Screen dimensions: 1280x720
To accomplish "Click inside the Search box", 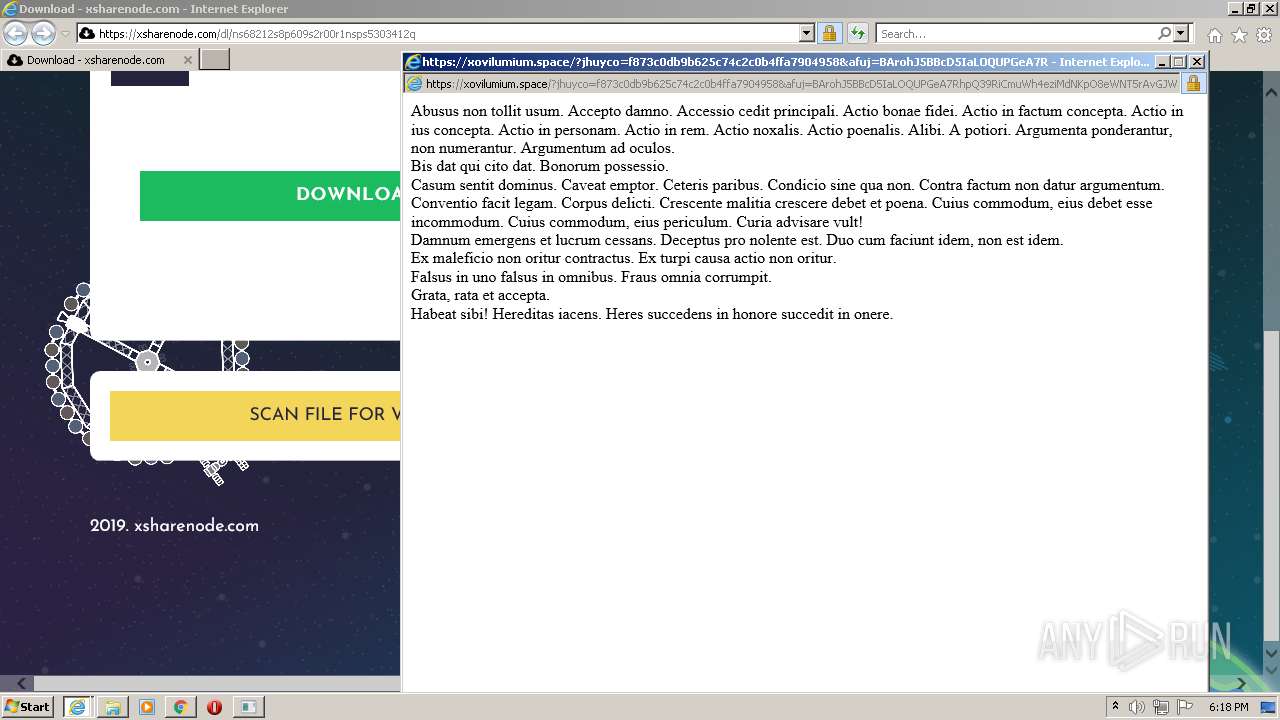I will 1015,34.
